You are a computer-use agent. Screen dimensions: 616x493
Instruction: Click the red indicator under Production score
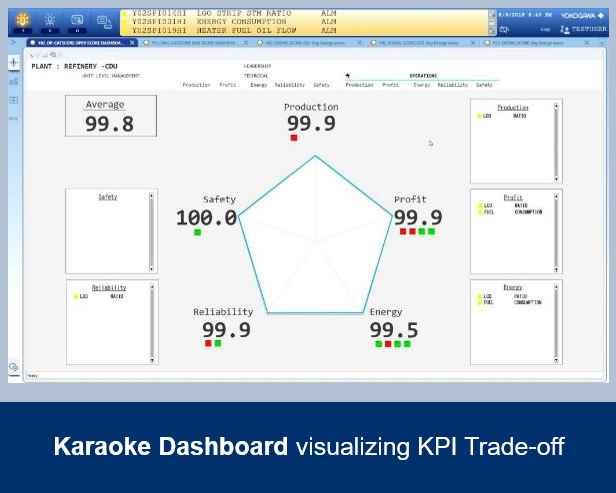click(294, 138)
